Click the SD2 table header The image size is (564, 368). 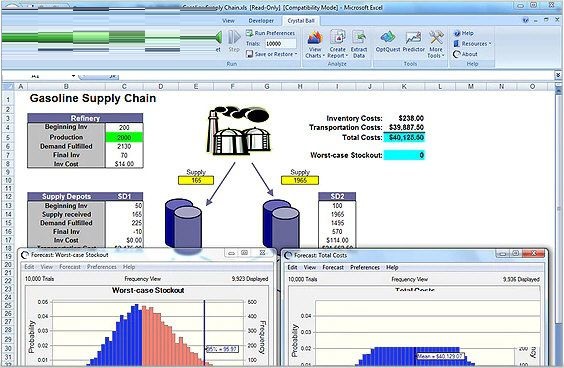(337, 196)
